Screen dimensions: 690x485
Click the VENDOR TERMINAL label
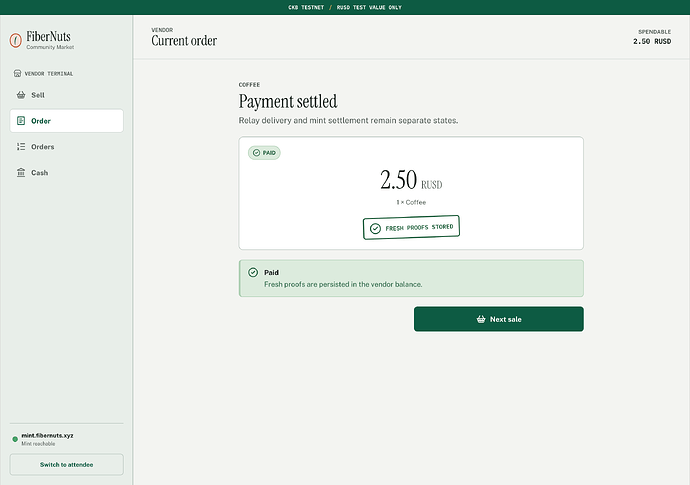[49, 73]
